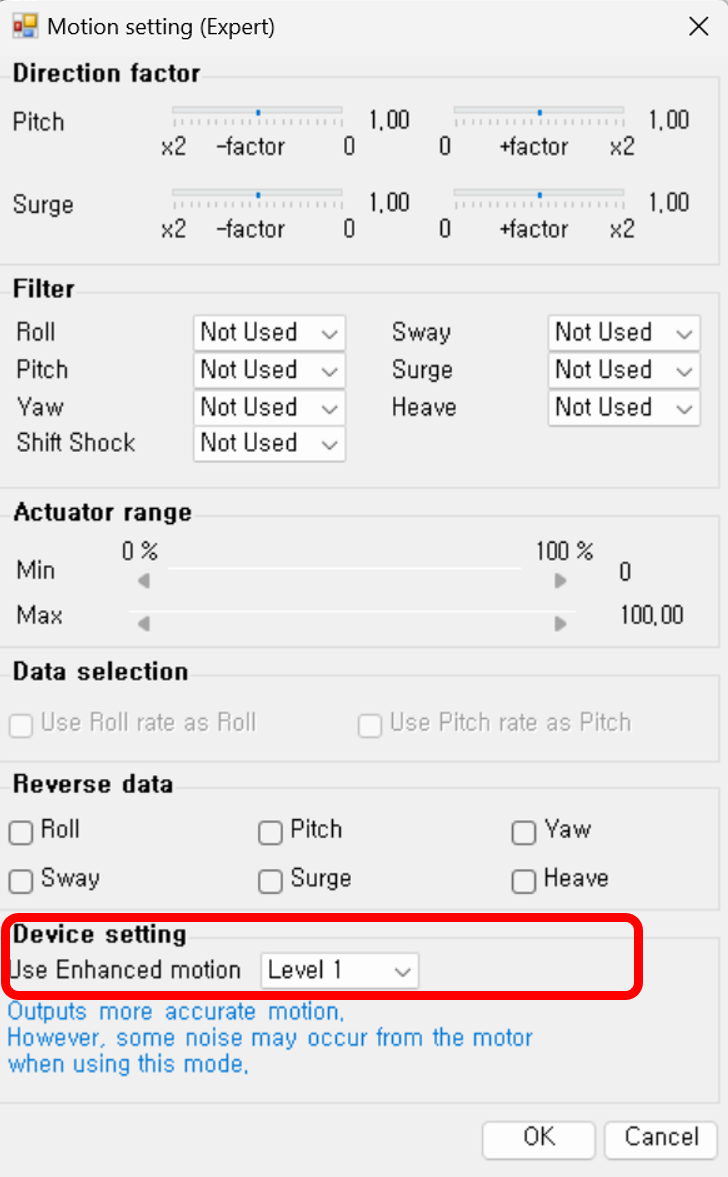This screenshot has height=1177, width=728.
Task: Click the Cancel button
Action: [661, 1139]
